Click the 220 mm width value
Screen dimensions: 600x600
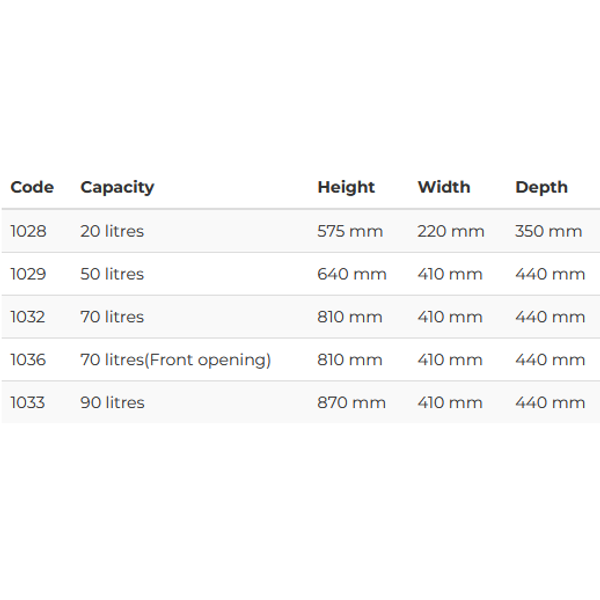coord(451,231)
